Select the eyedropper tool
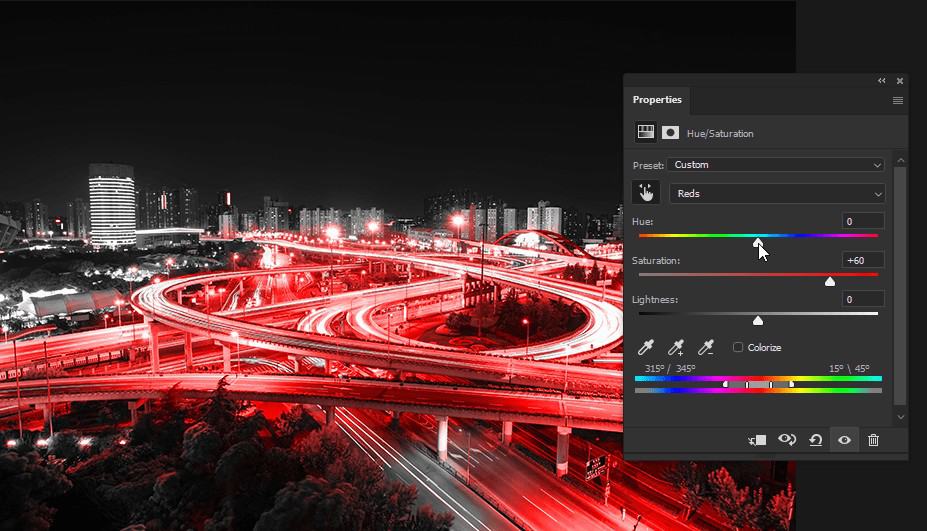This screenshot has height=531, width=927. coord(646,347)
